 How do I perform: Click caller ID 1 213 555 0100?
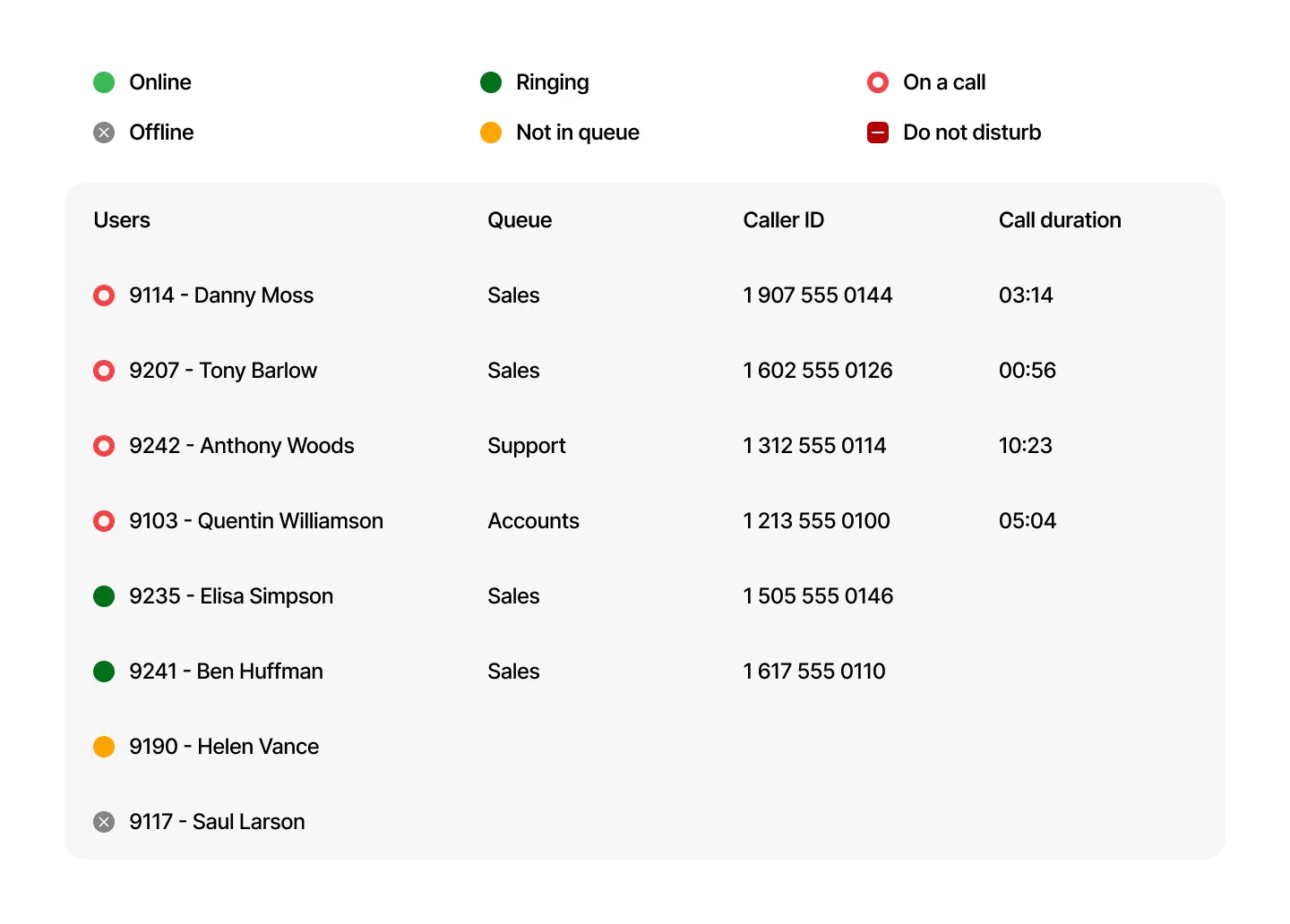[x=817, y=521]
